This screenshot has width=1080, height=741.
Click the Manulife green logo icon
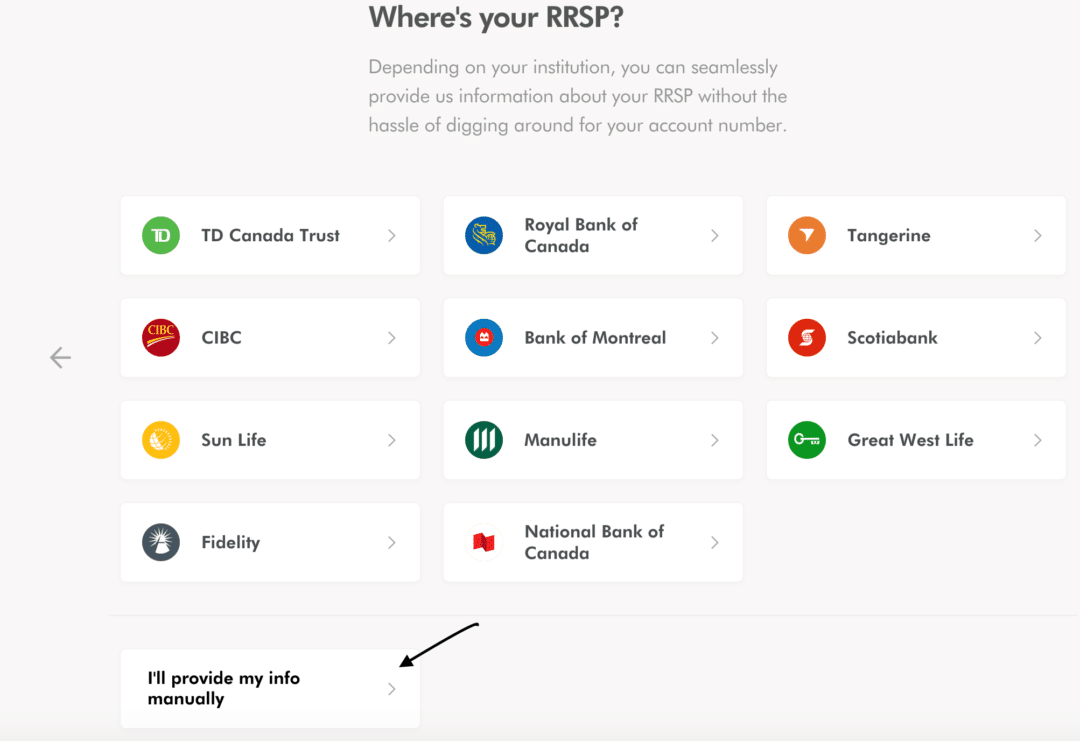pyautogui.click(x=484, y=440)
